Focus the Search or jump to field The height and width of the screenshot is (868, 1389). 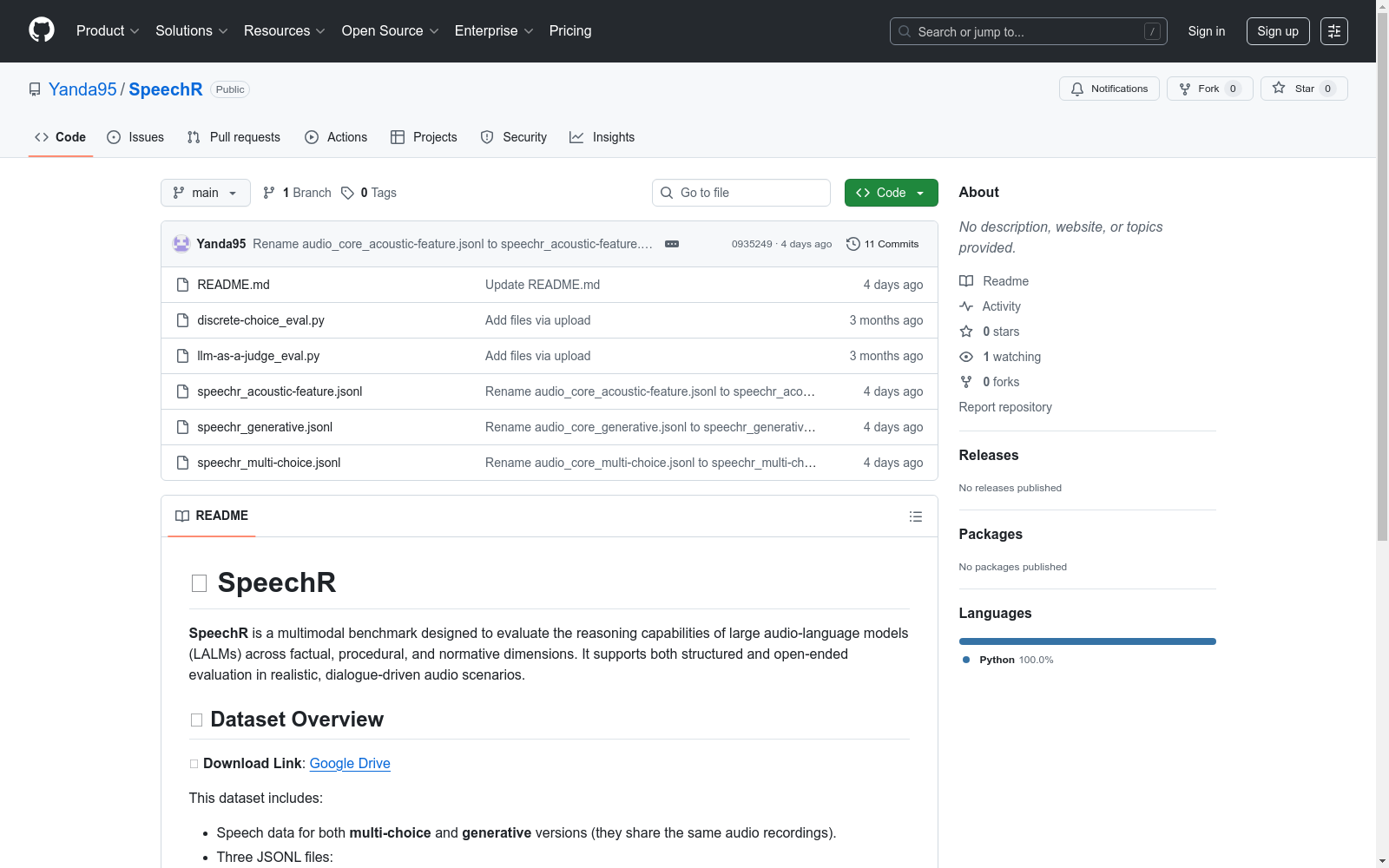tap(1029, 31)
